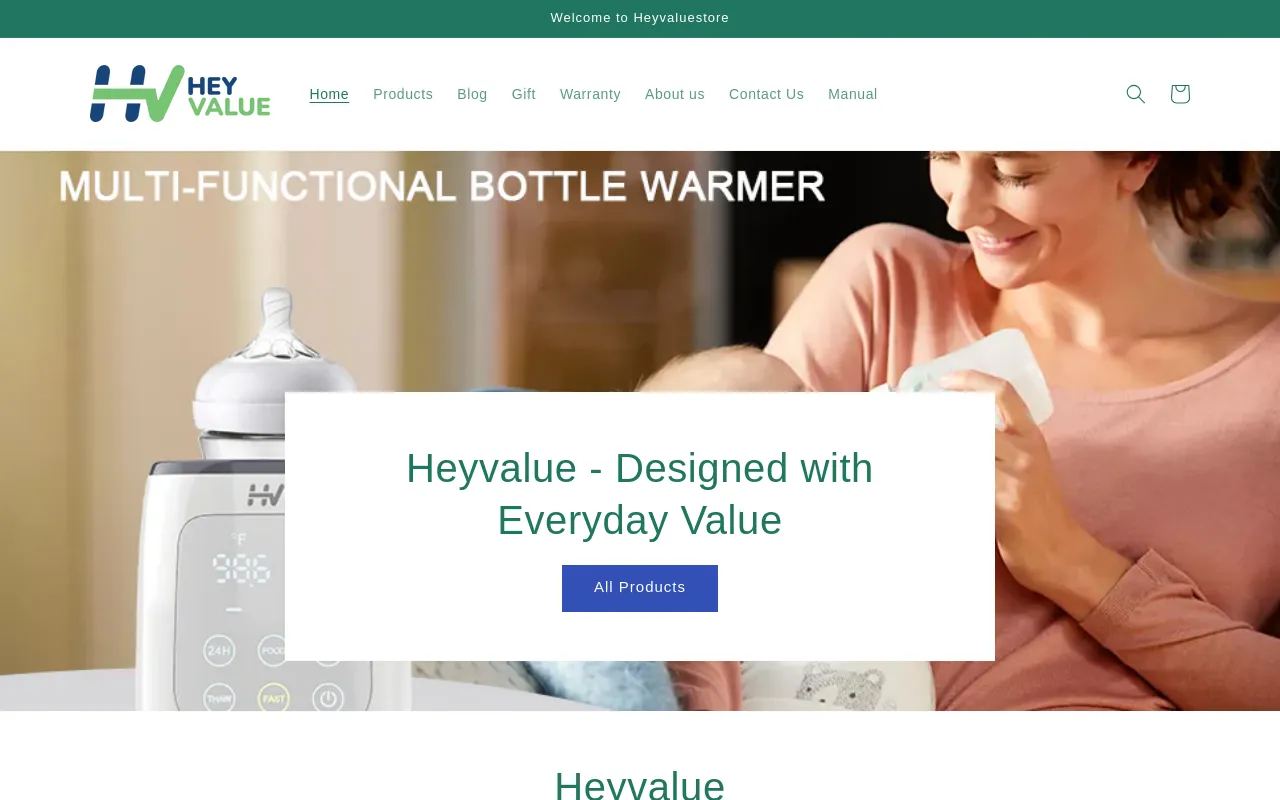1280x800 pixels.
Task: Click the Multi-Functional Bottle Warmer banner text
Action: pos(442,186)
